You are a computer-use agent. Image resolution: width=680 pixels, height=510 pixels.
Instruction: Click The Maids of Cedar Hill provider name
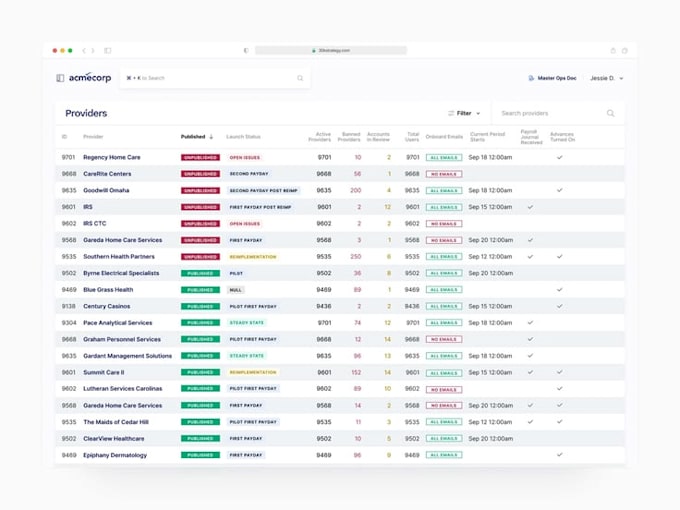(x=116, y=422)
